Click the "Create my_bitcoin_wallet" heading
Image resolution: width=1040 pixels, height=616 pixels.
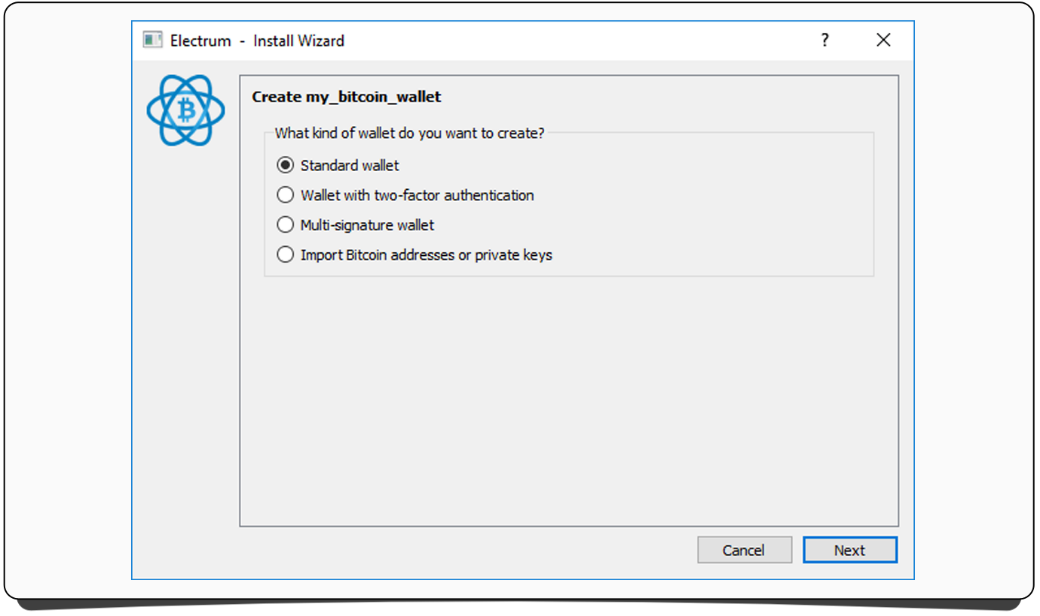[x=346, y=97]
